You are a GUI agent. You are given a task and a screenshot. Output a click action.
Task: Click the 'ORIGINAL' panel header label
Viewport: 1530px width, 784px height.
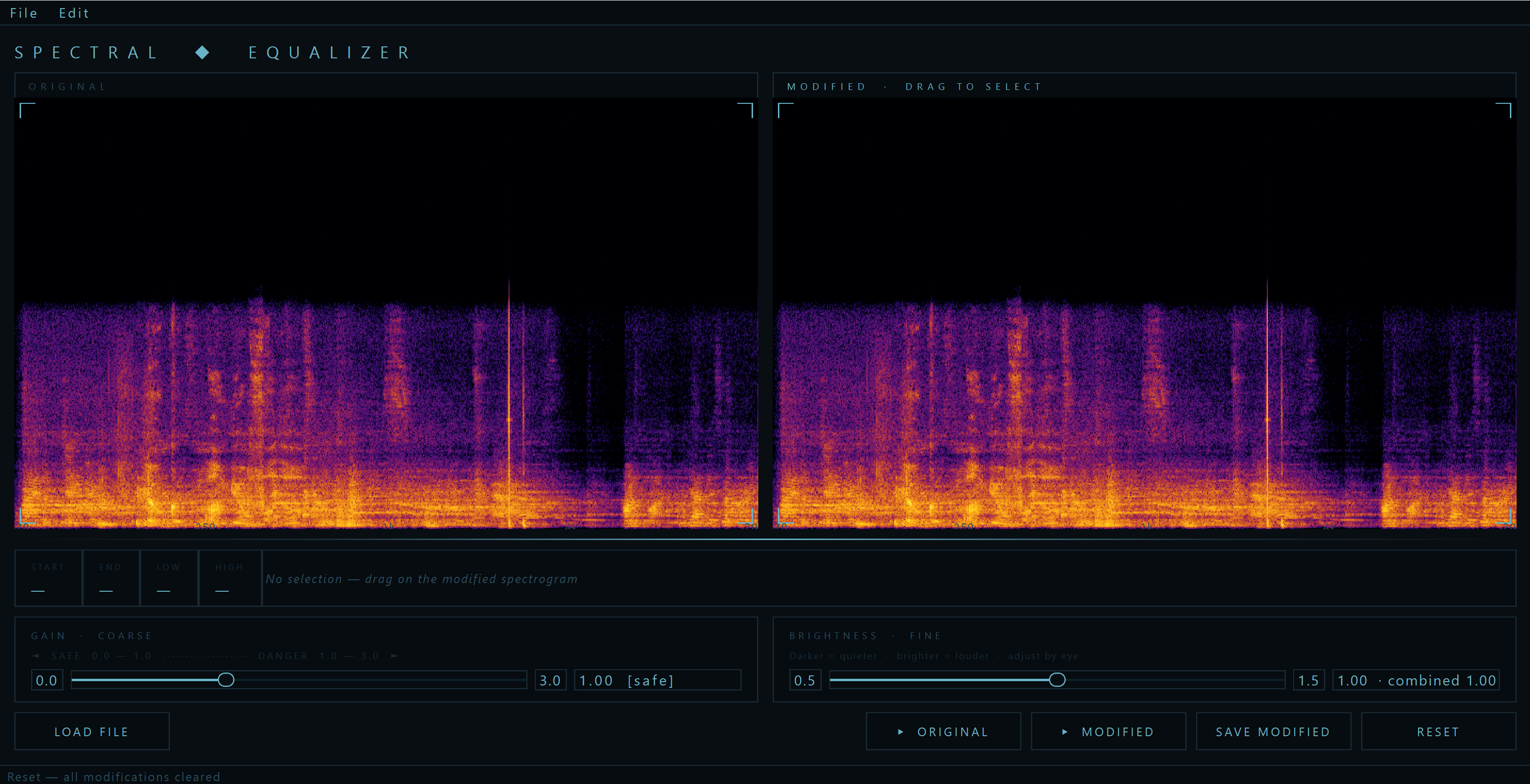point(68,87)
